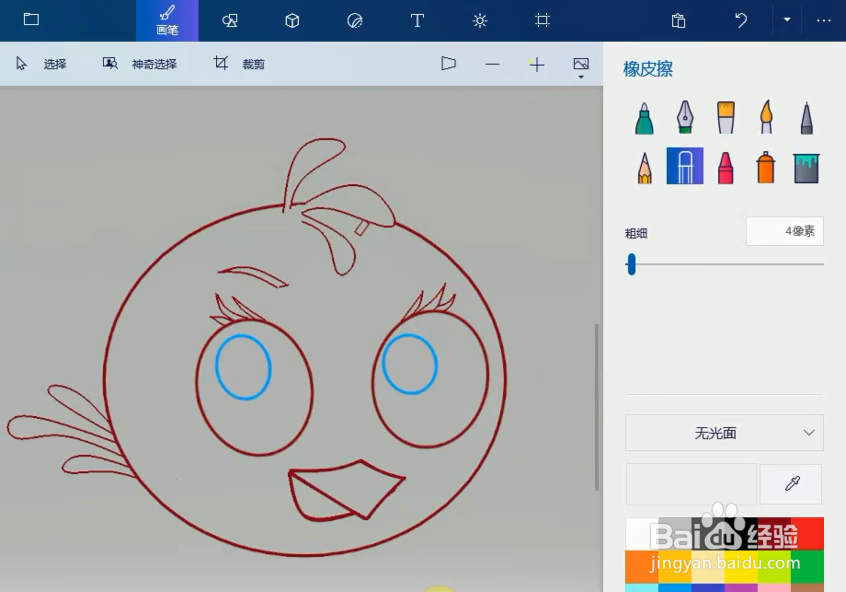This screenshot has height=592, width=846.
Task: Open the more options ellipsis menu
Action: pyautogui.click(x=823, y=21)
